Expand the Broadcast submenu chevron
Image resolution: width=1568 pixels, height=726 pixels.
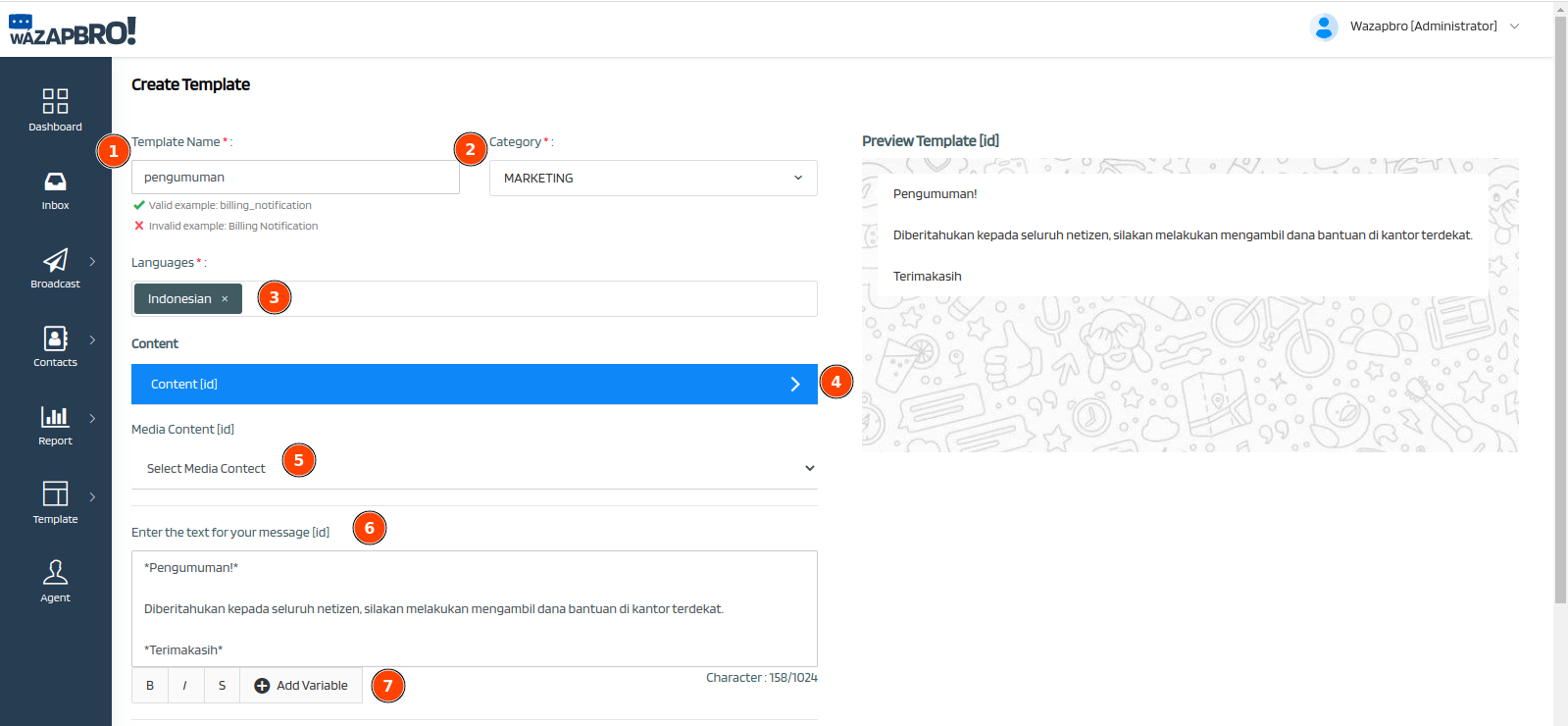point(93,262)
